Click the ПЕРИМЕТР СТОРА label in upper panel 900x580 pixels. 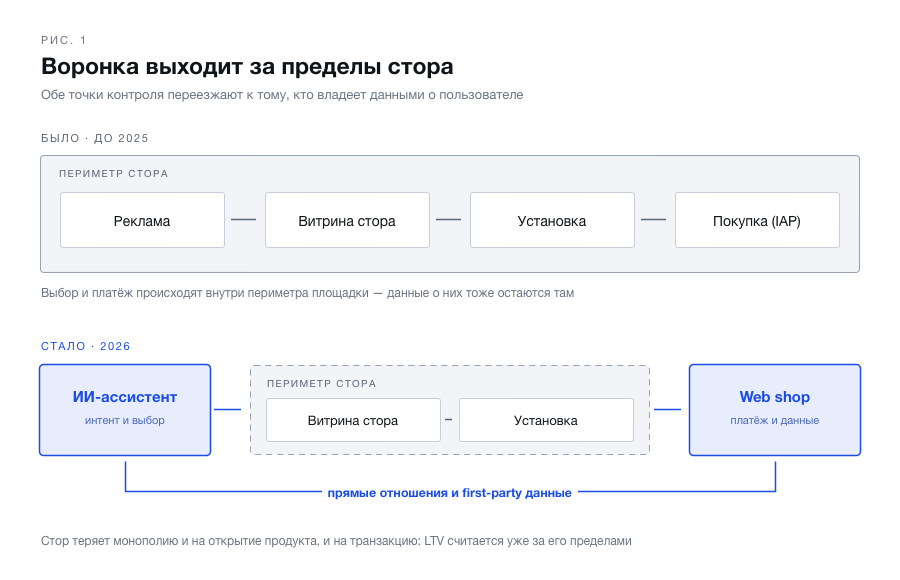pos(114,173)
